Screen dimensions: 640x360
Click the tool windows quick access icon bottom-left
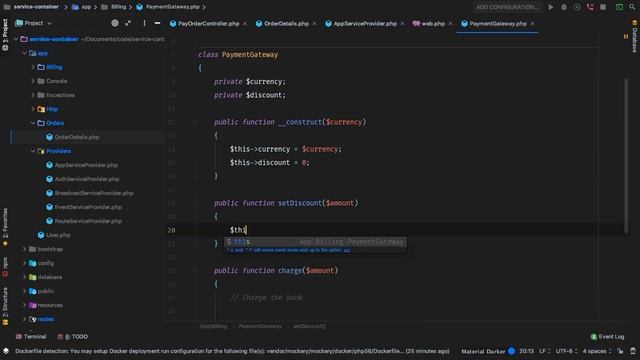point(6,351)
